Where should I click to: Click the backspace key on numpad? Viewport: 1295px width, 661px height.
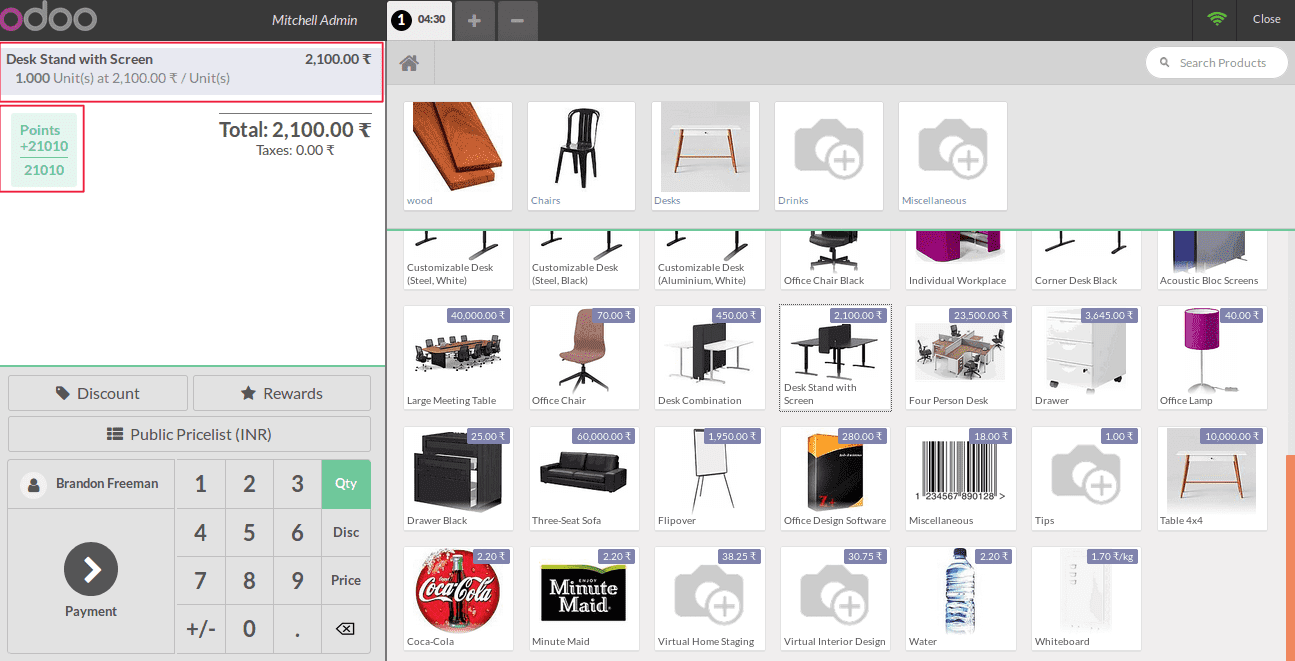345,629
